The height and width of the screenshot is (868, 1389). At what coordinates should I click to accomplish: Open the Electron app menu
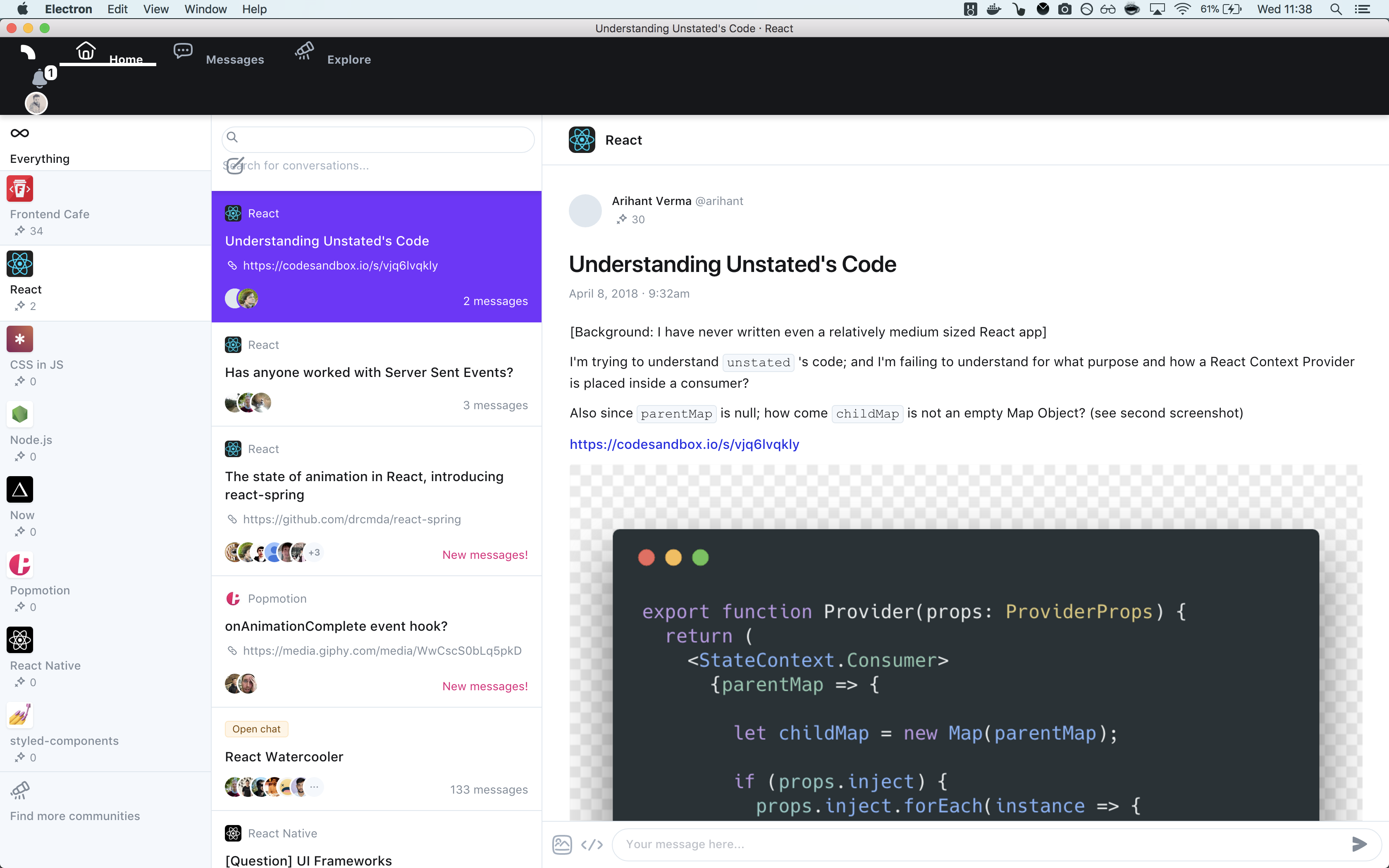pos(68,9)
